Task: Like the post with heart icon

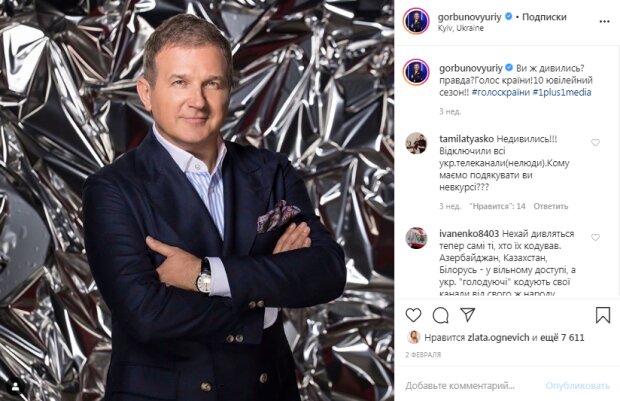Action: tap(413, 315)
